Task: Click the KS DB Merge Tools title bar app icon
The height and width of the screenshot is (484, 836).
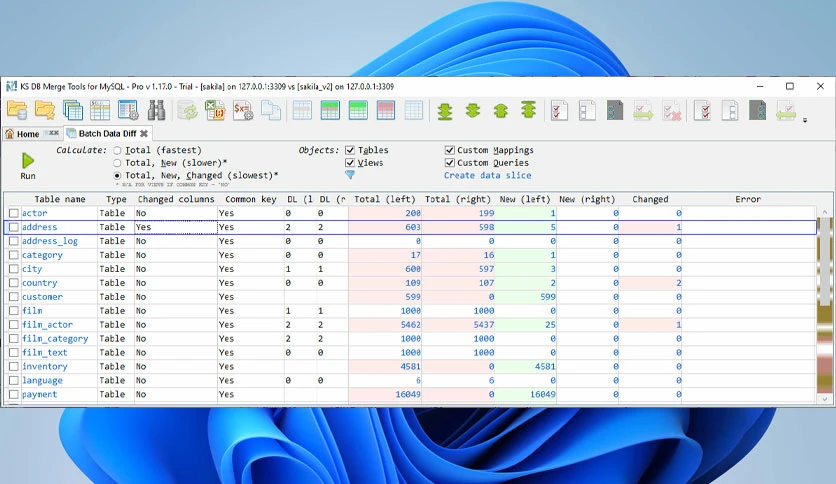Action: pos(11,86)
